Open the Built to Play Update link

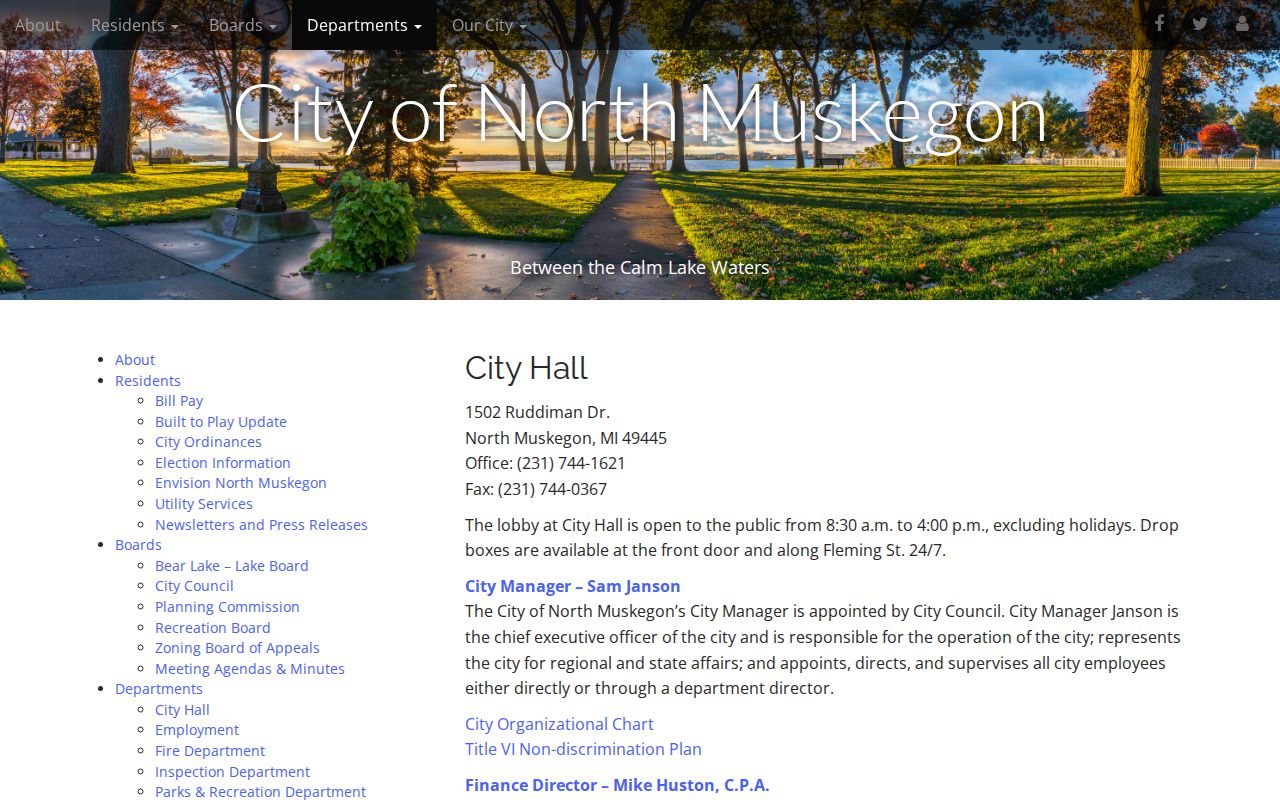point(221,422)
